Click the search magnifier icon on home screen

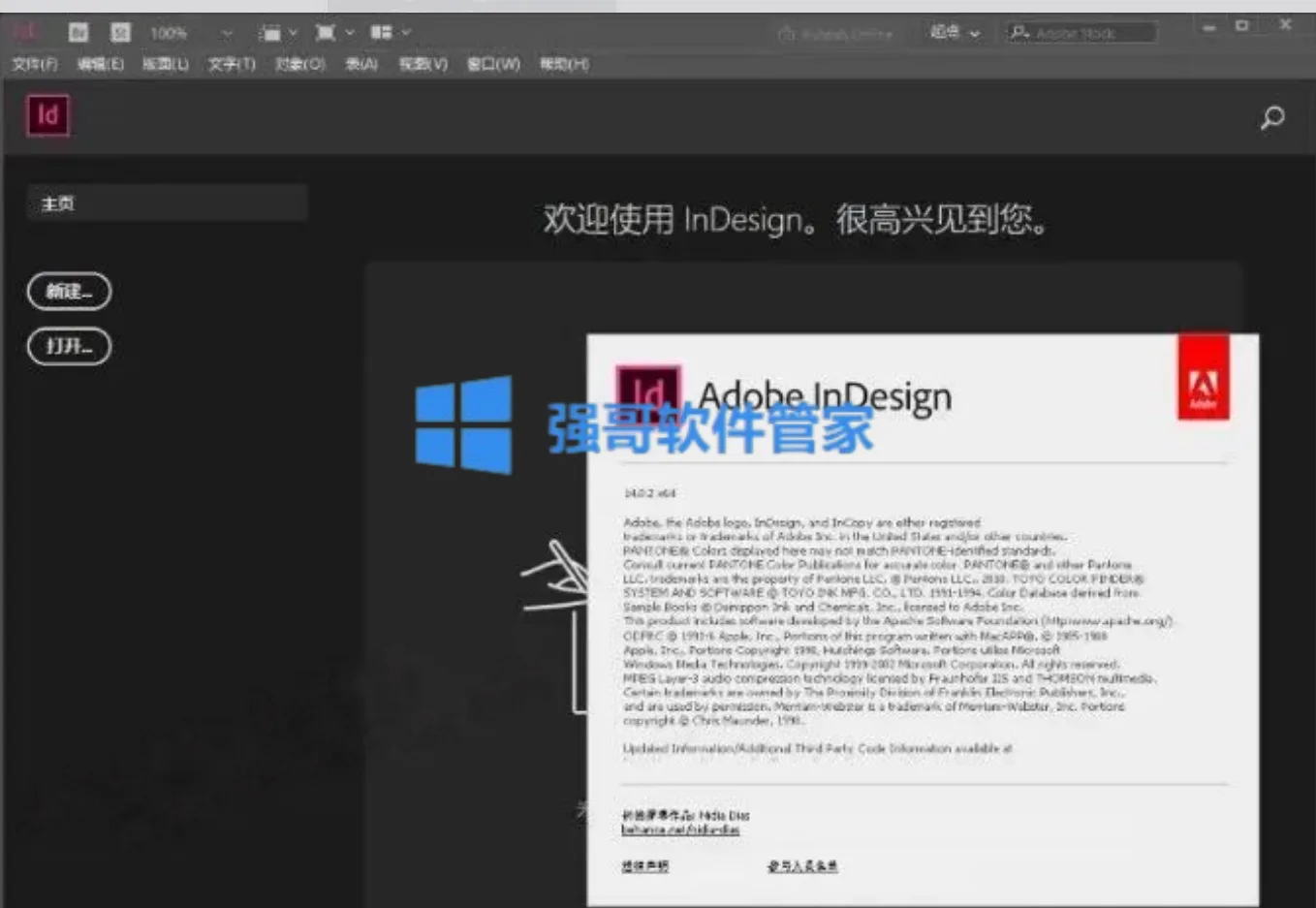pos(1272,117)
